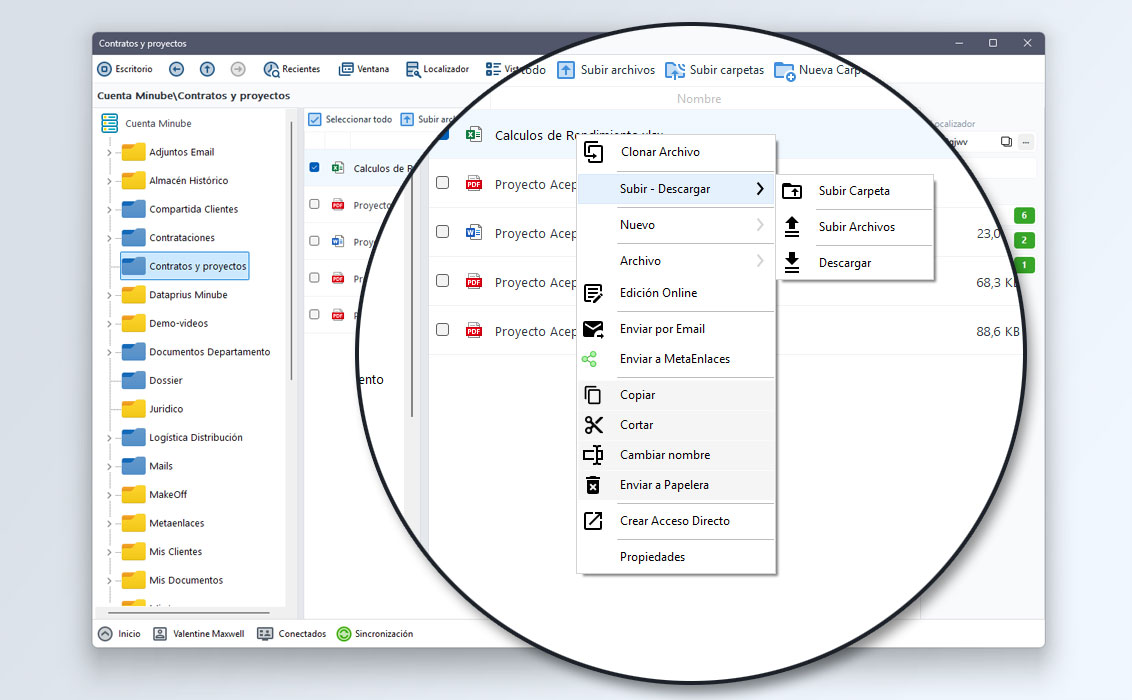Image resolution: width=1132 pixels, height=700 pixels.
Task: Click the Demo-videos folder icon
Action: click(x=134, y=323)
